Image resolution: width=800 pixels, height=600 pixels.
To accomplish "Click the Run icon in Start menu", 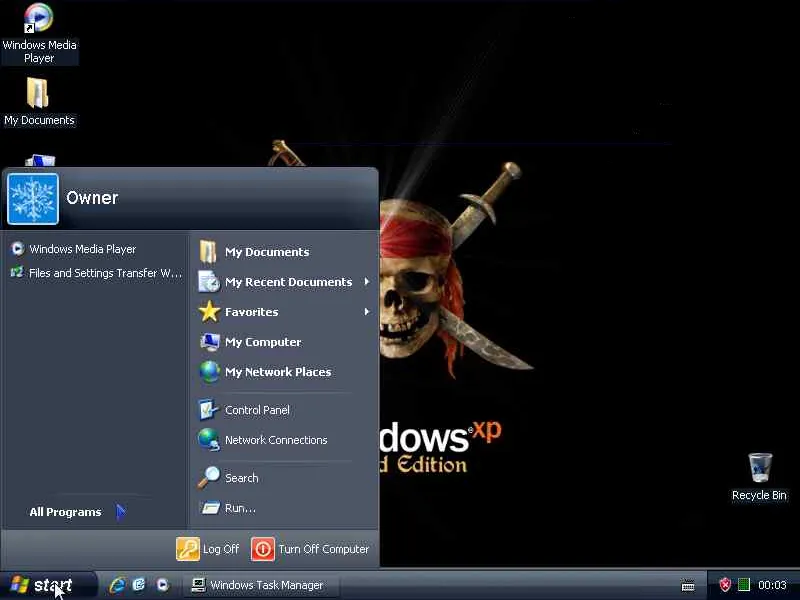I will click(210, 508).
